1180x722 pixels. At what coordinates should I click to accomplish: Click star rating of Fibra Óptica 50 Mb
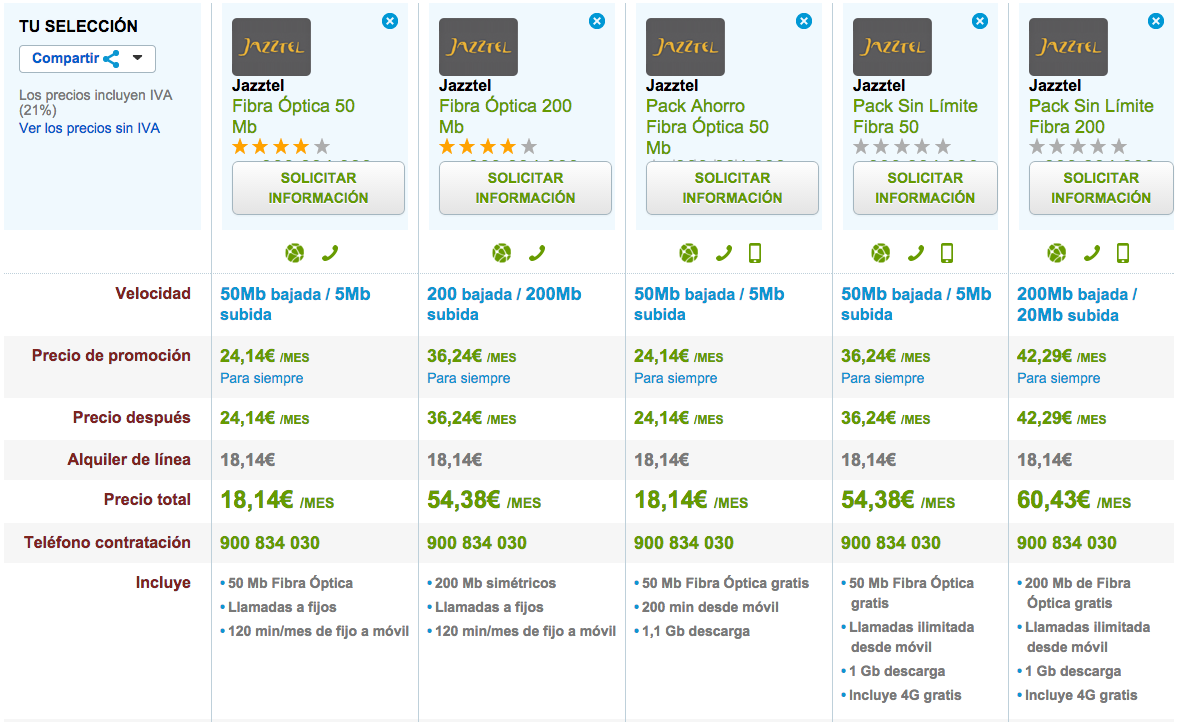pyautogui.click(x=281, y=147)
